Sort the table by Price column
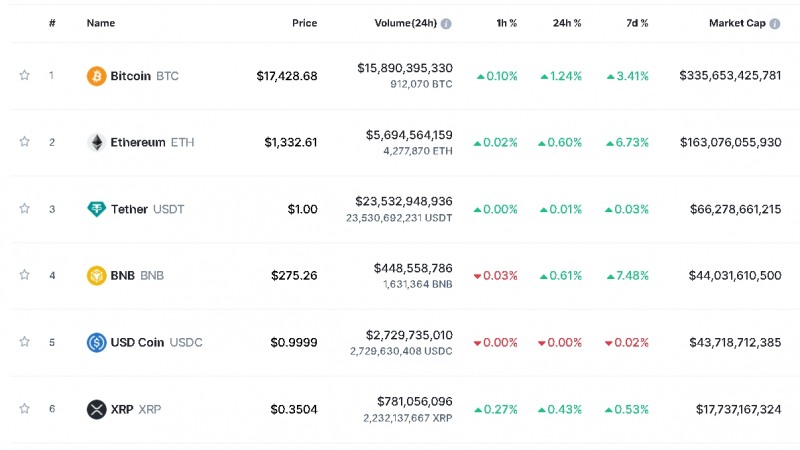The height and width of the screenshot is (450, 800). point(304,23)
